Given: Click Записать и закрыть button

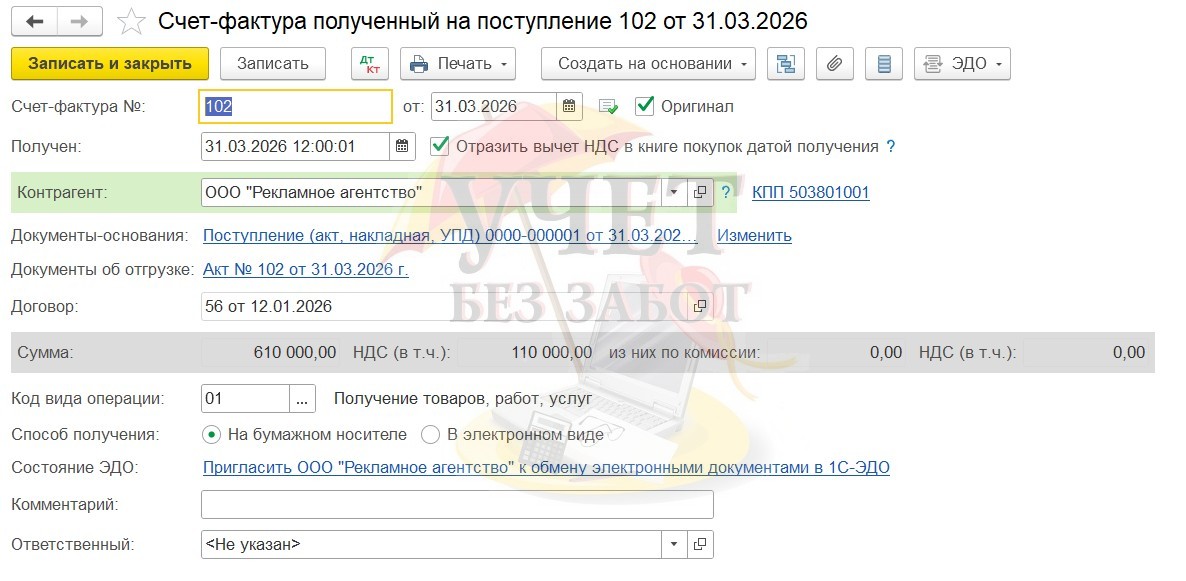Looking at the screenshot, I should coord(110,64).
